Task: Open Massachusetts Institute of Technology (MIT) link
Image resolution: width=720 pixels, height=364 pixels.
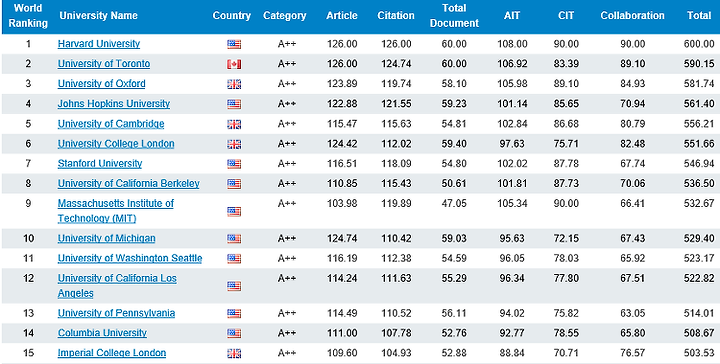Action: pyautogui.click(x=116, y=211)
